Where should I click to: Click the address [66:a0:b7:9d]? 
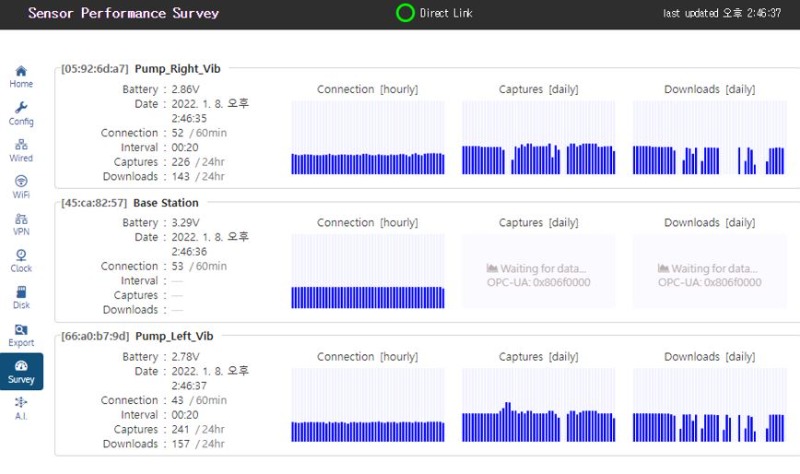95,336
